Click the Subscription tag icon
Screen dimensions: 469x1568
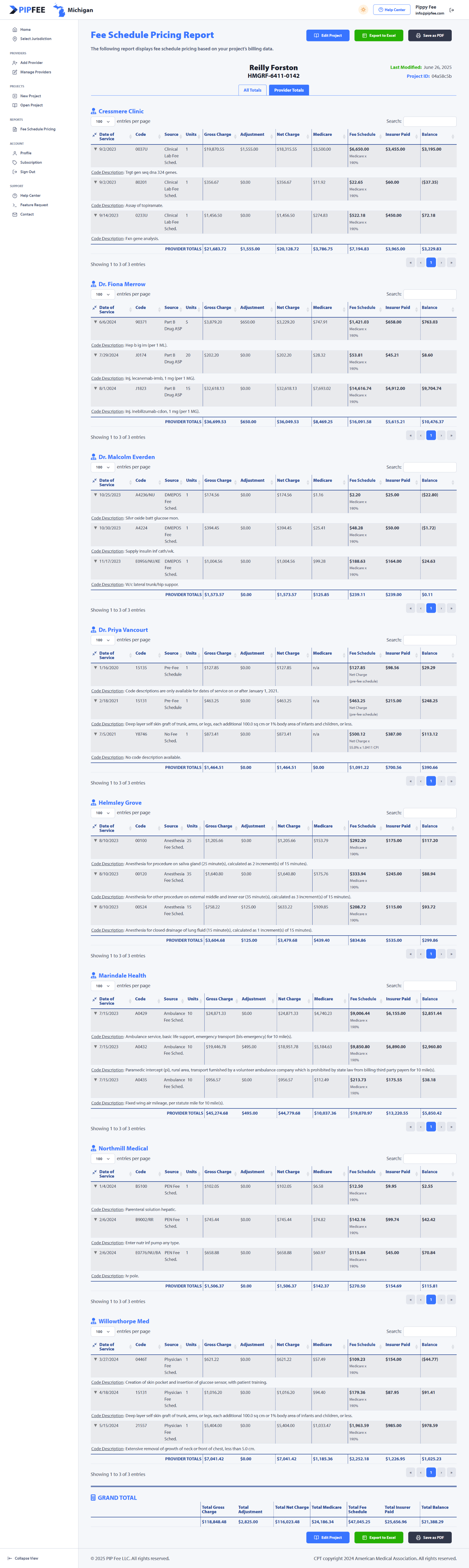(x=15, y=163)
